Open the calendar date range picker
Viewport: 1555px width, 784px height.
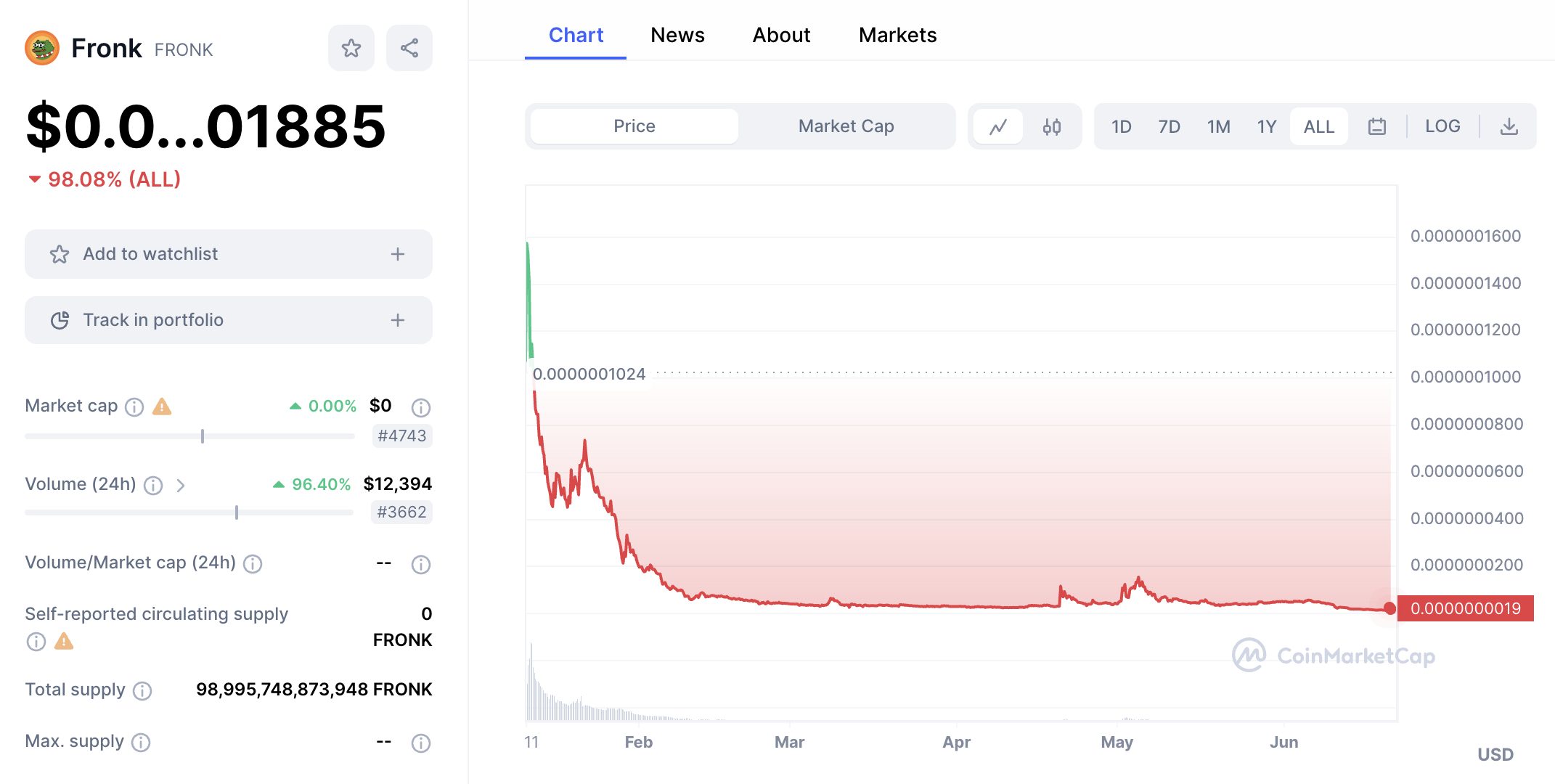[x=1377, y=126]
